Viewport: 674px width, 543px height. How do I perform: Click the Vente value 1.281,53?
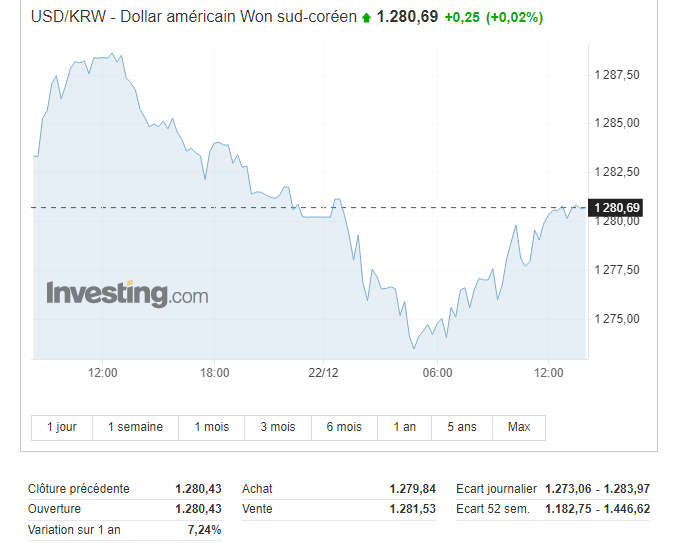click(413, 509)
